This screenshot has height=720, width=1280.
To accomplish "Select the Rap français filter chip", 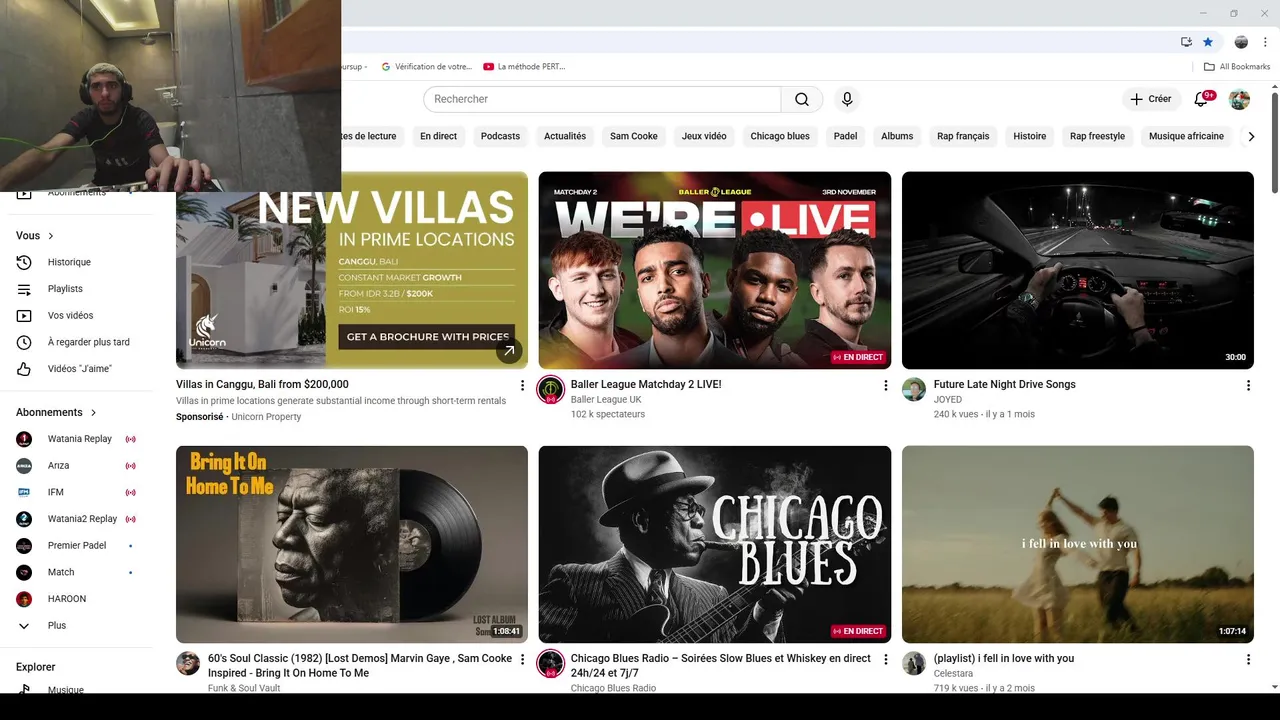I will click(x=963, y=136).
